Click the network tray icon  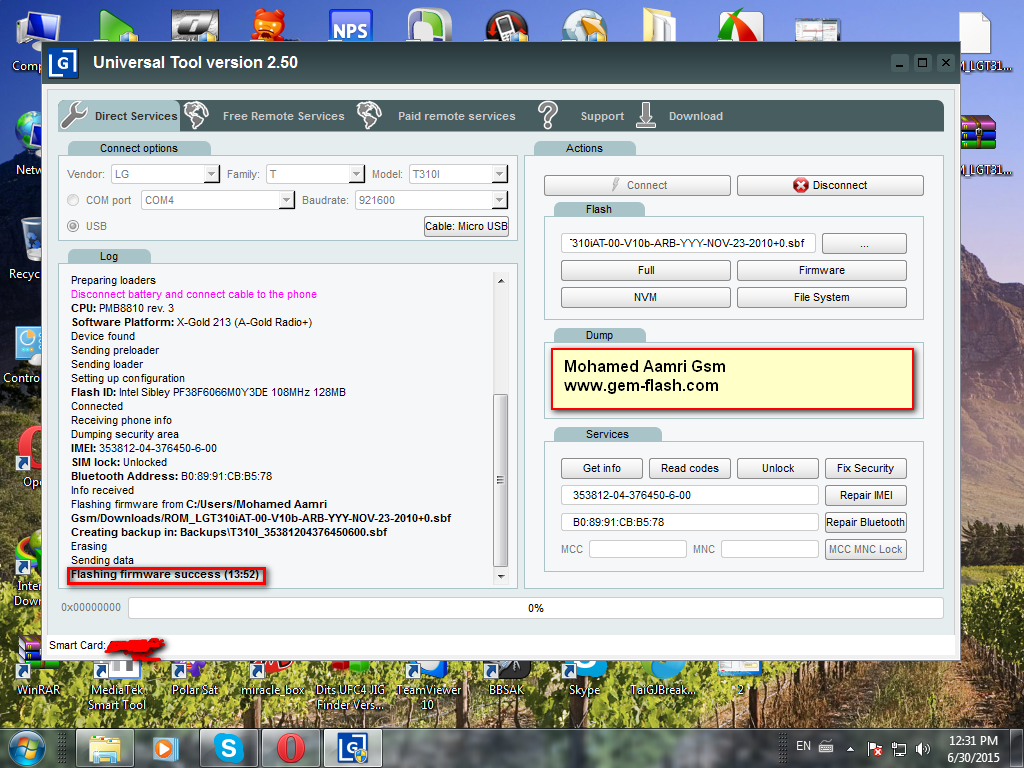[899, 749]
